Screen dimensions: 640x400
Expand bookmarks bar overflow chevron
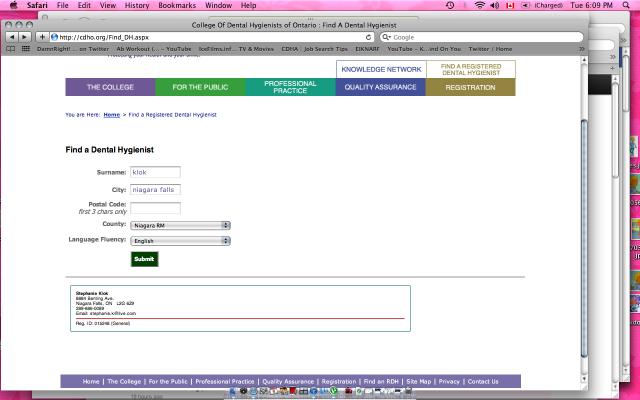(x=582, y=49)
